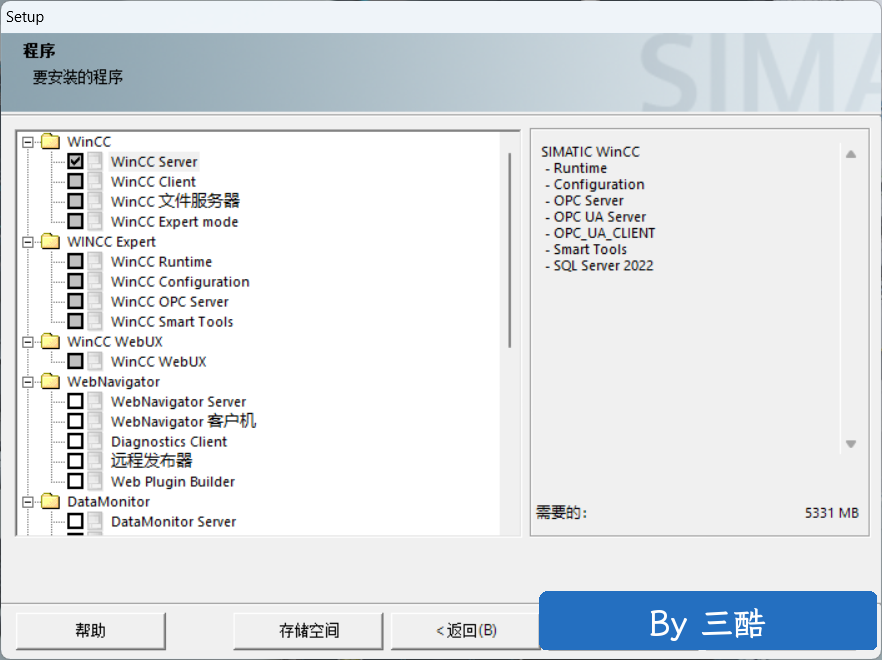882x660 pixels.
Task: Click the package icon beside 远程发布器
Action: coord(95,461)
